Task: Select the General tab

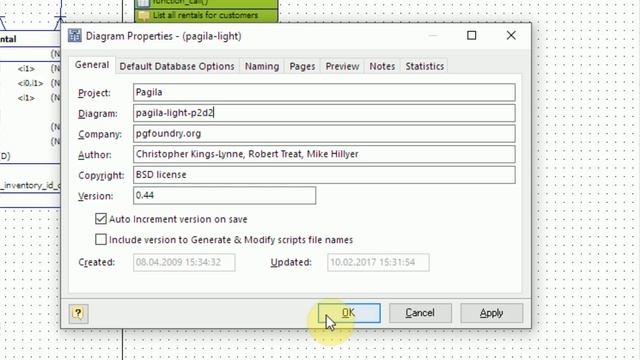Action: 92,65
